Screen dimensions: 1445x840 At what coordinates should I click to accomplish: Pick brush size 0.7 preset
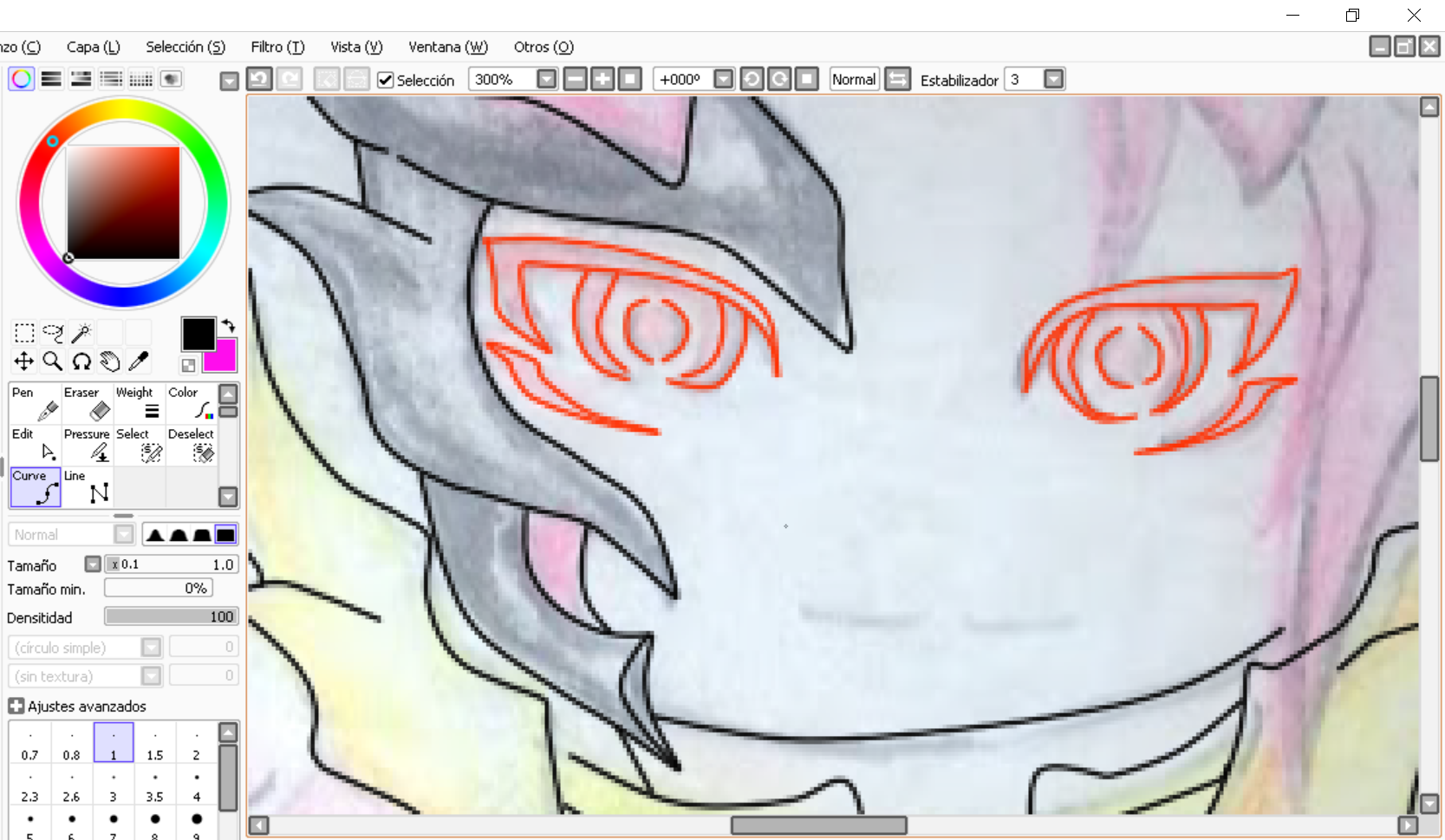[x=30, y=744]
